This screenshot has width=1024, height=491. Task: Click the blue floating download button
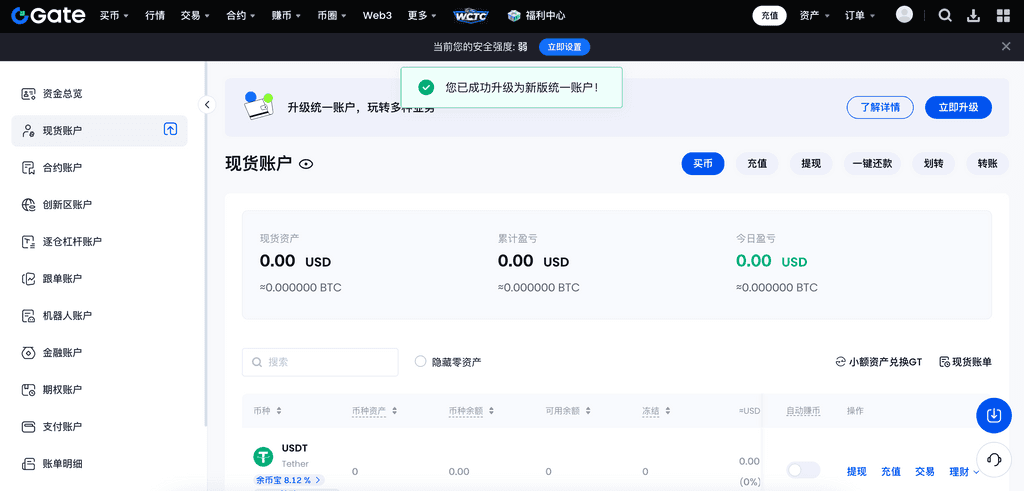point(994,415)
